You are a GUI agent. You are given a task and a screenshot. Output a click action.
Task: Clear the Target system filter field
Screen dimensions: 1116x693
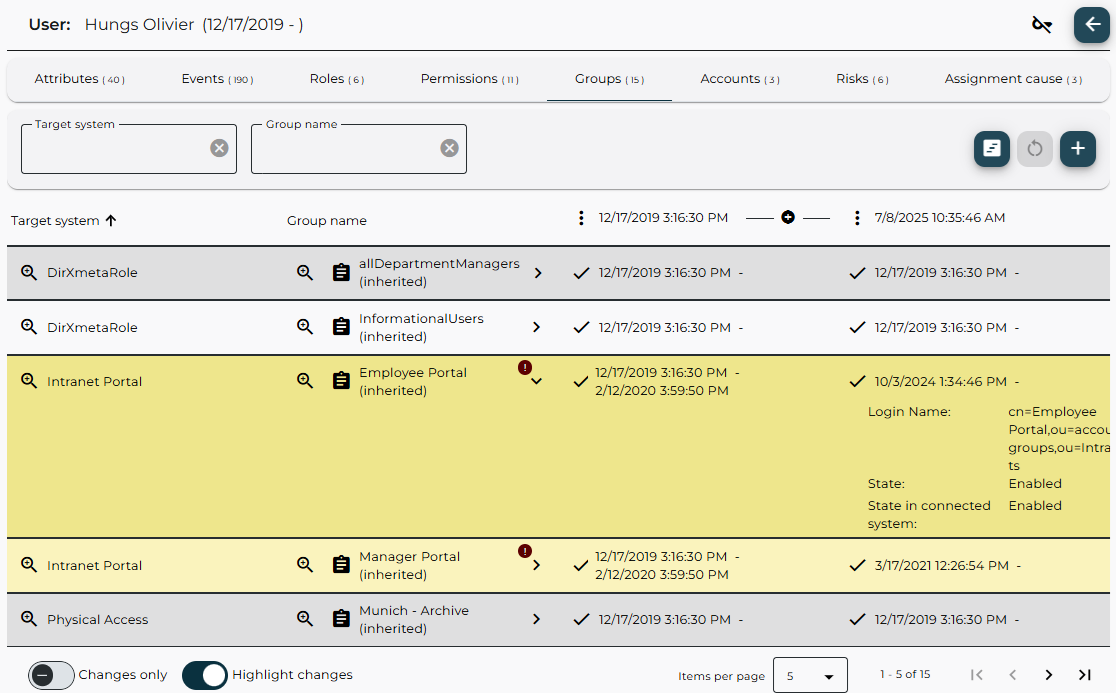[219, 148]
